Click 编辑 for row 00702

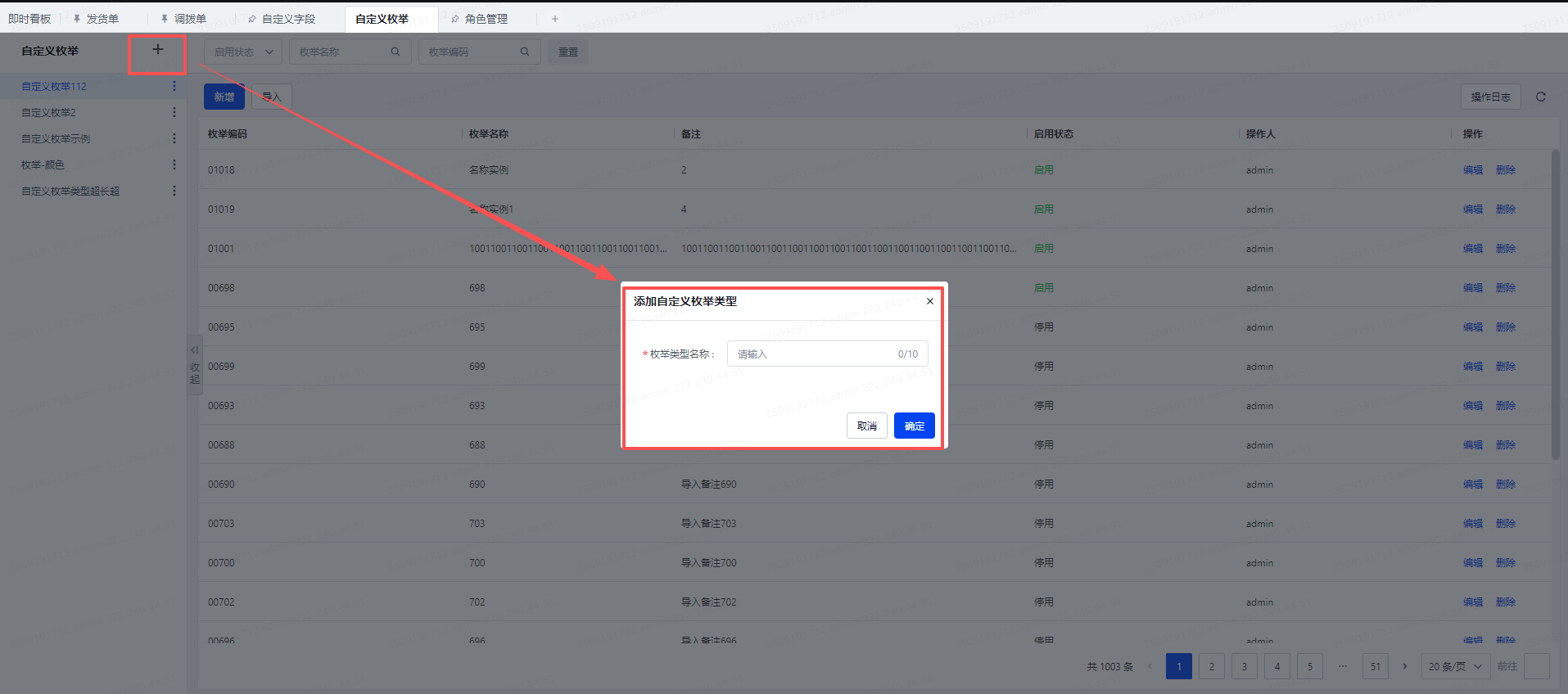(x=1473, y=602)
